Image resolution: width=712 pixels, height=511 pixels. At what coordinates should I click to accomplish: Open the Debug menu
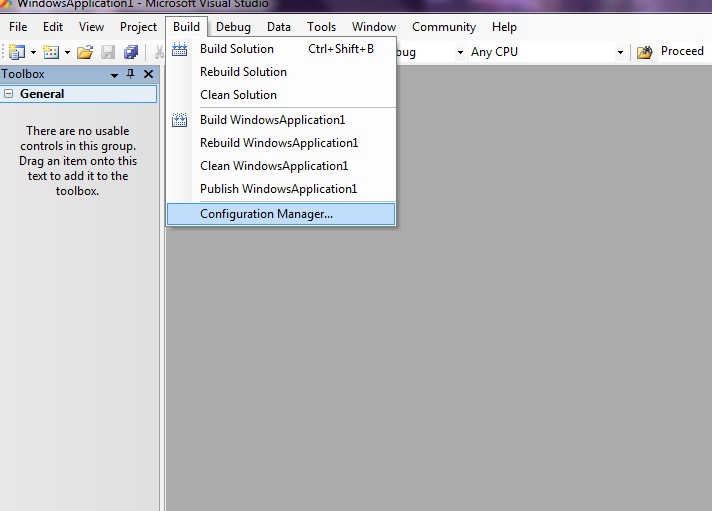(233, 27)
